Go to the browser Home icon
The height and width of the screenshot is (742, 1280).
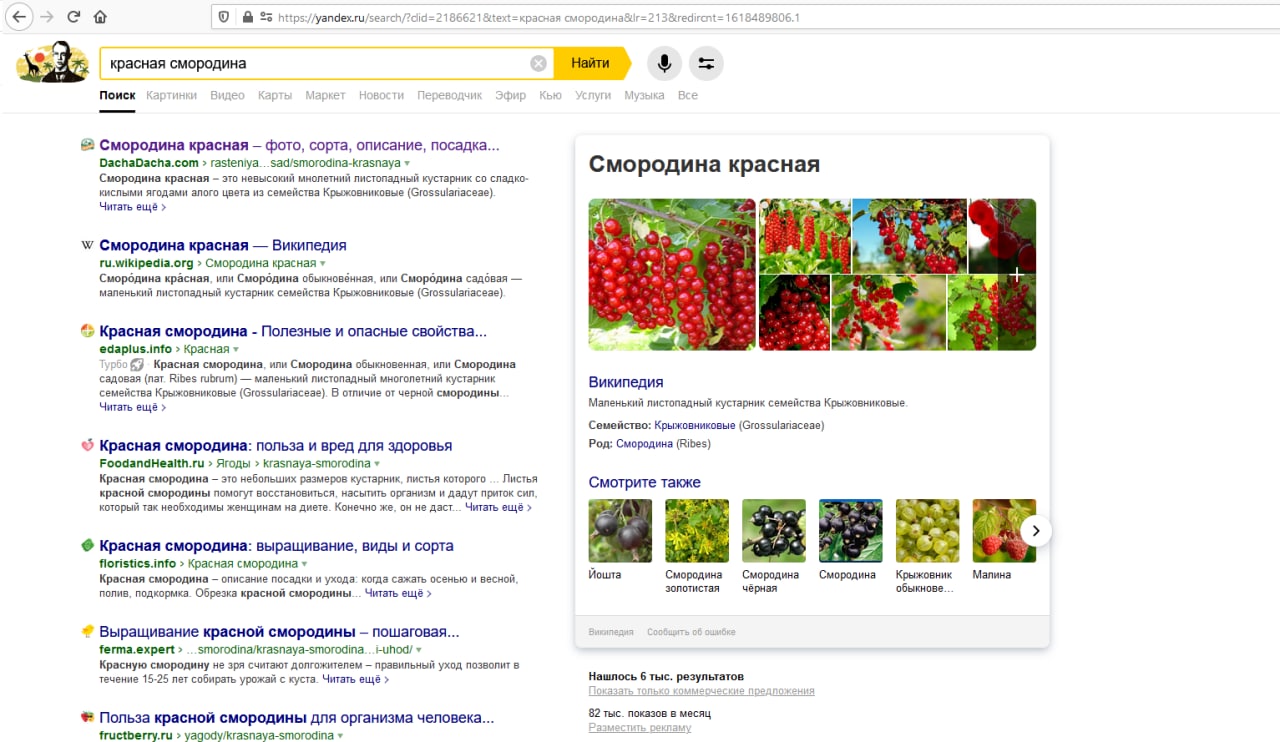100,17
